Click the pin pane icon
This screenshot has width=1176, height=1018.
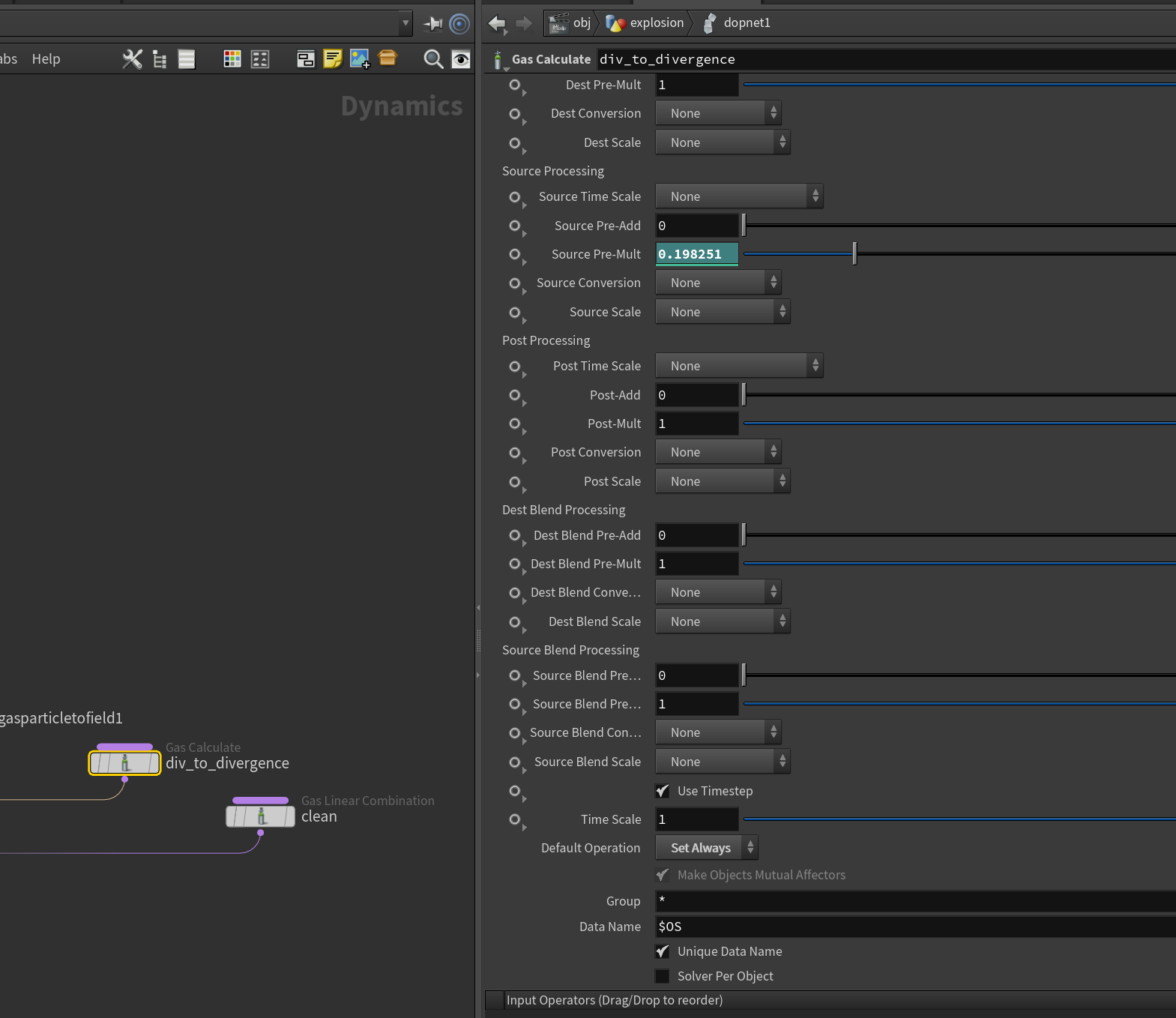point(433,23)
